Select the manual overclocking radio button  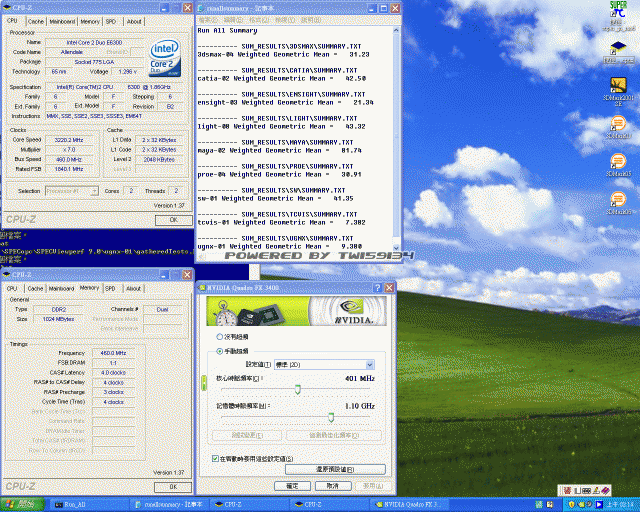tap(220, 351)
